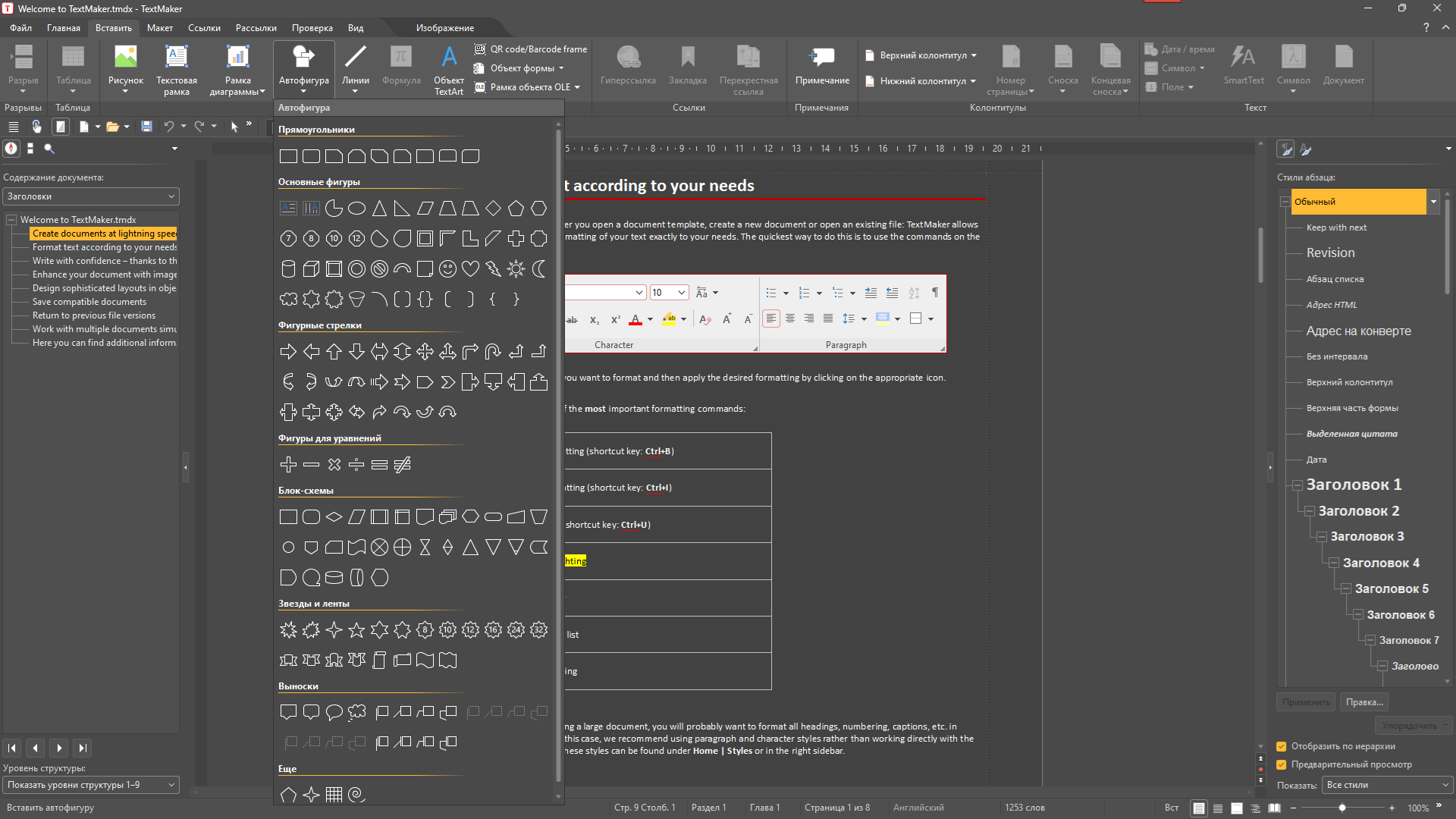
Task: Jump to last heading in navigator
Action: click(83, 748)
